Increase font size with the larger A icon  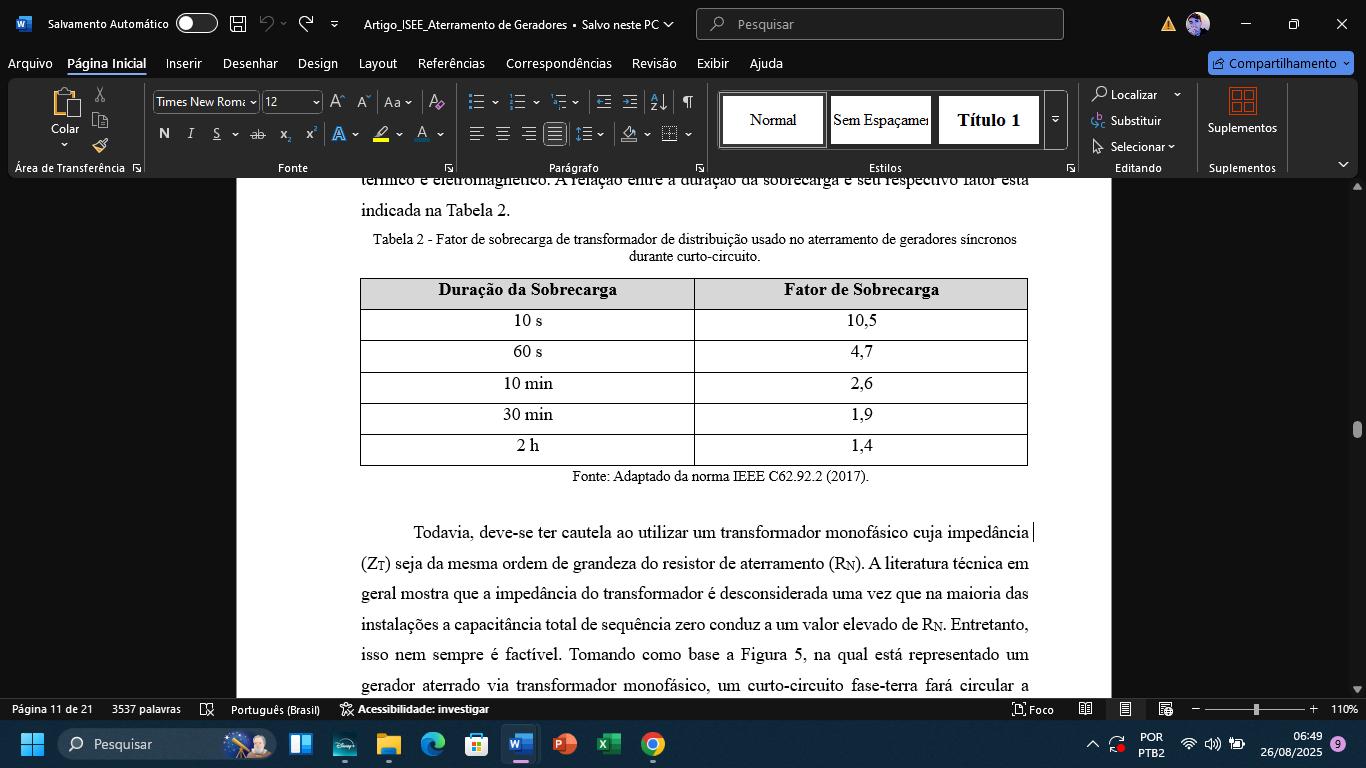click(337, 102)
